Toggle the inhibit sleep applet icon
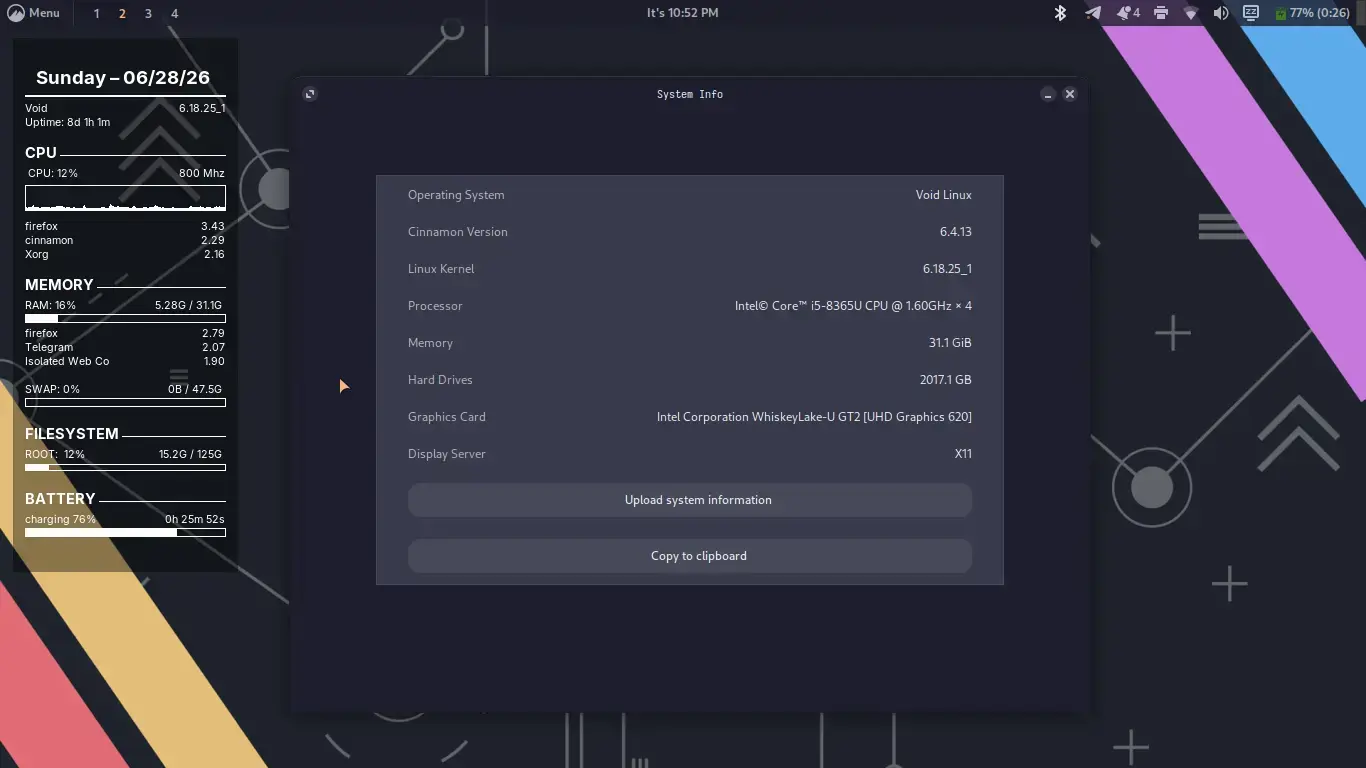Viewport: 1366px width, 768px height. coord(1251,13)
